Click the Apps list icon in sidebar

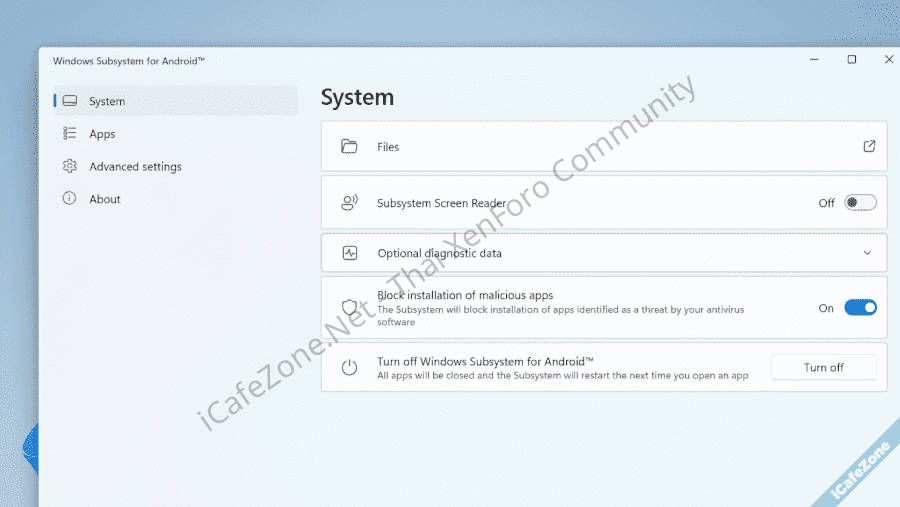(69, 134)
